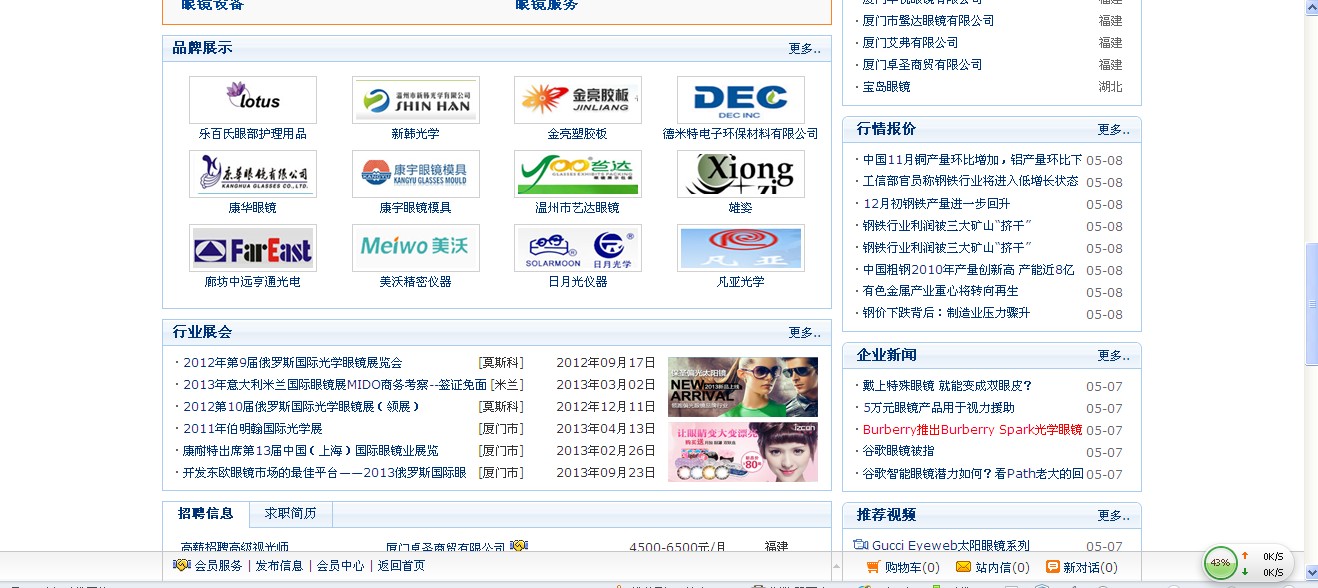1318x588 pixels.
Task: Switch to the 求职简历 tab
Action: pos(290,514)
